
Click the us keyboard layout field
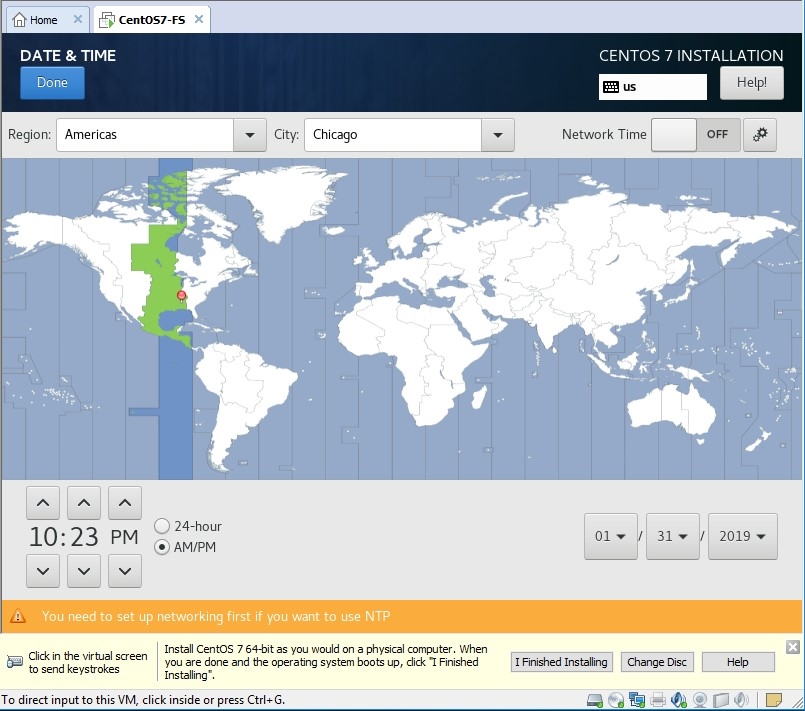[x=652, y=87]
